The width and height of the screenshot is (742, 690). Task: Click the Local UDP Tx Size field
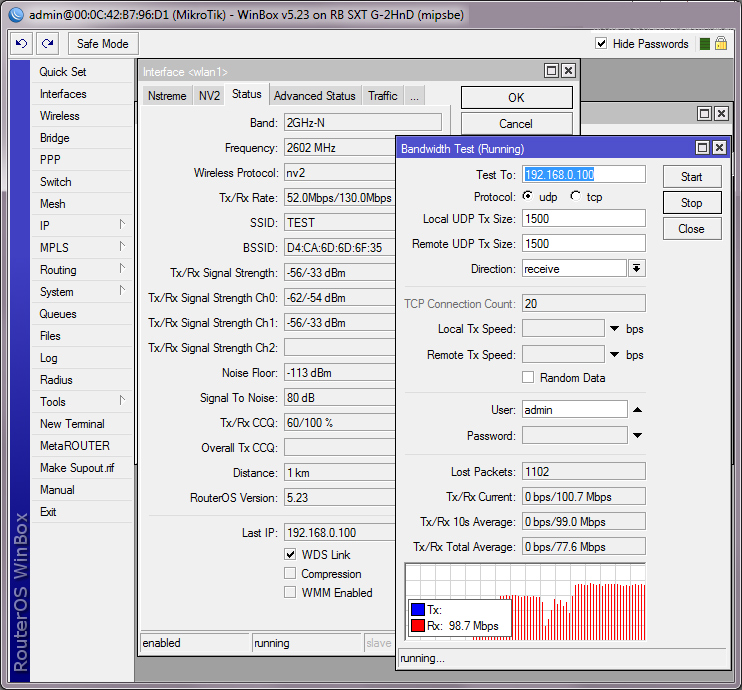[x=583, y=218]
